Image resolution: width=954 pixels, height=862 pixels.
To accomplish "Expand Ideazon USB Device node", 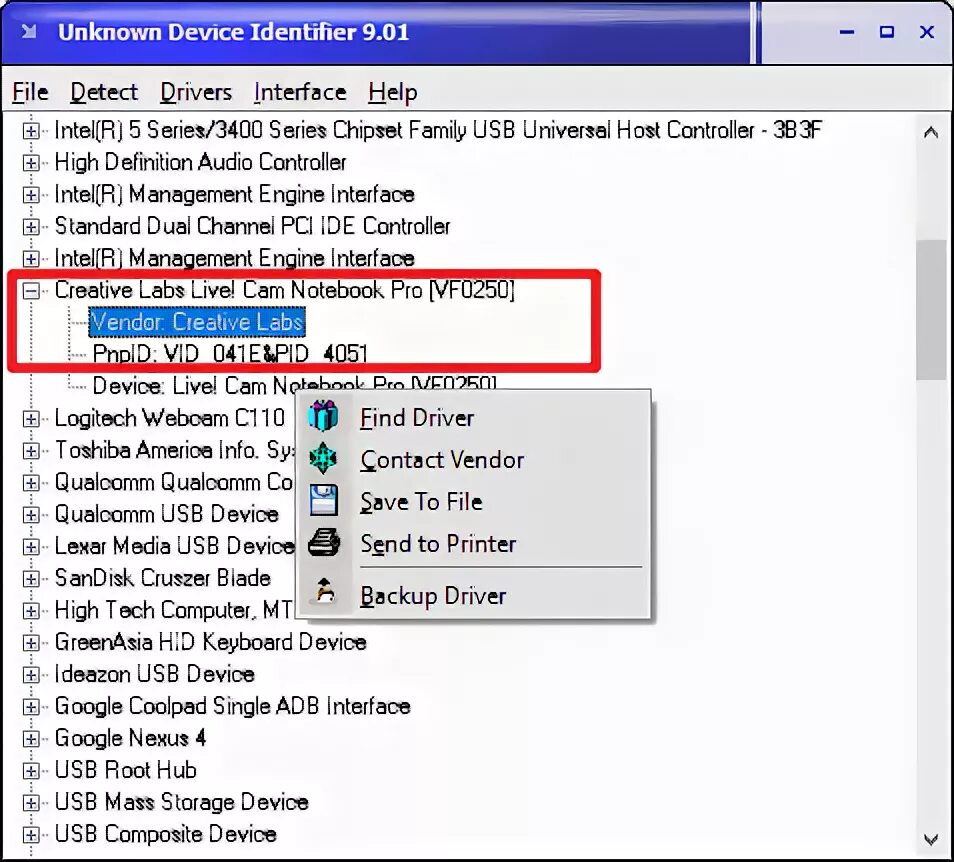I will pos(31,675).
